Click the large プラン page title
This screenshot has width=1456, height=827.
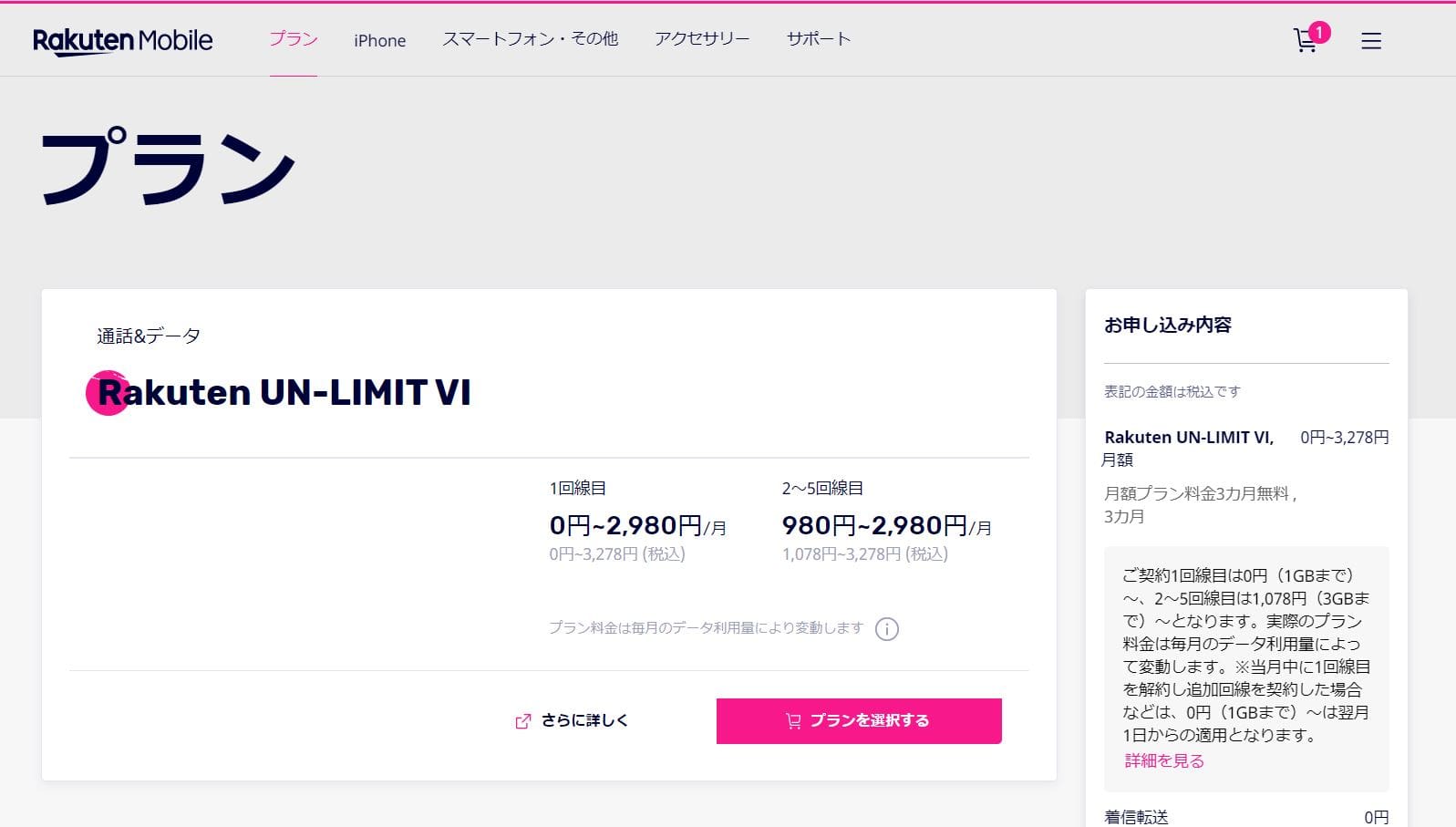(168, 167)
